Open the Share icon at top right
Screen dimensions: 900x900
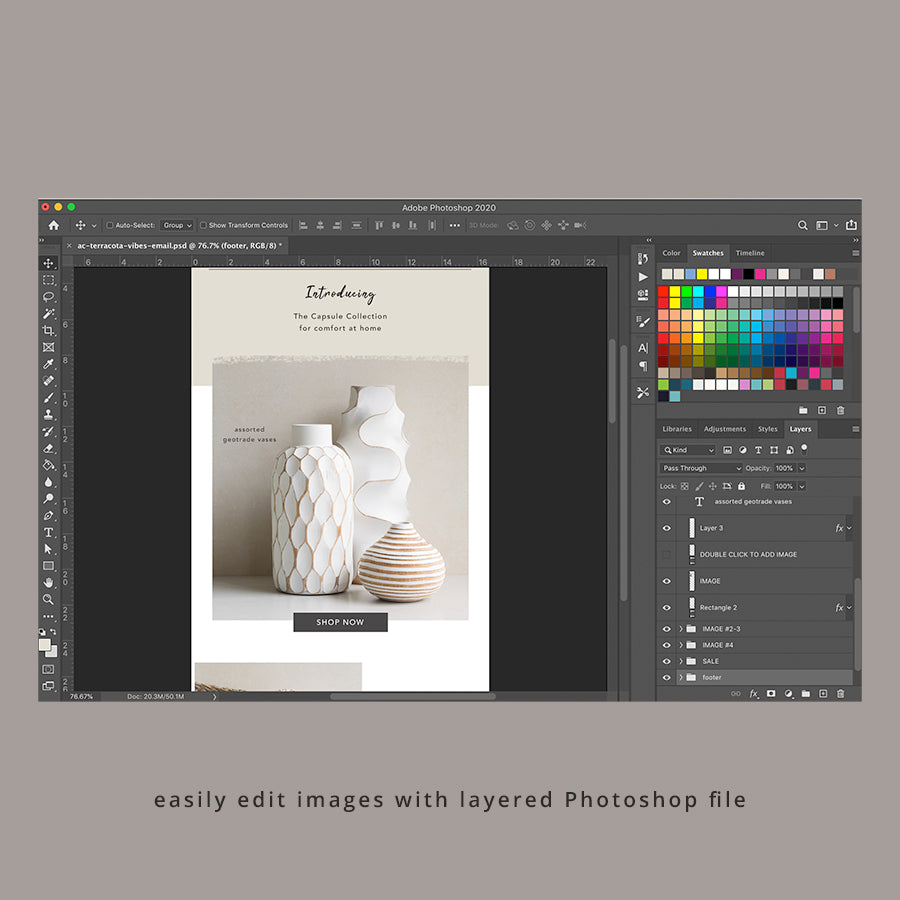tap(851, 225)
